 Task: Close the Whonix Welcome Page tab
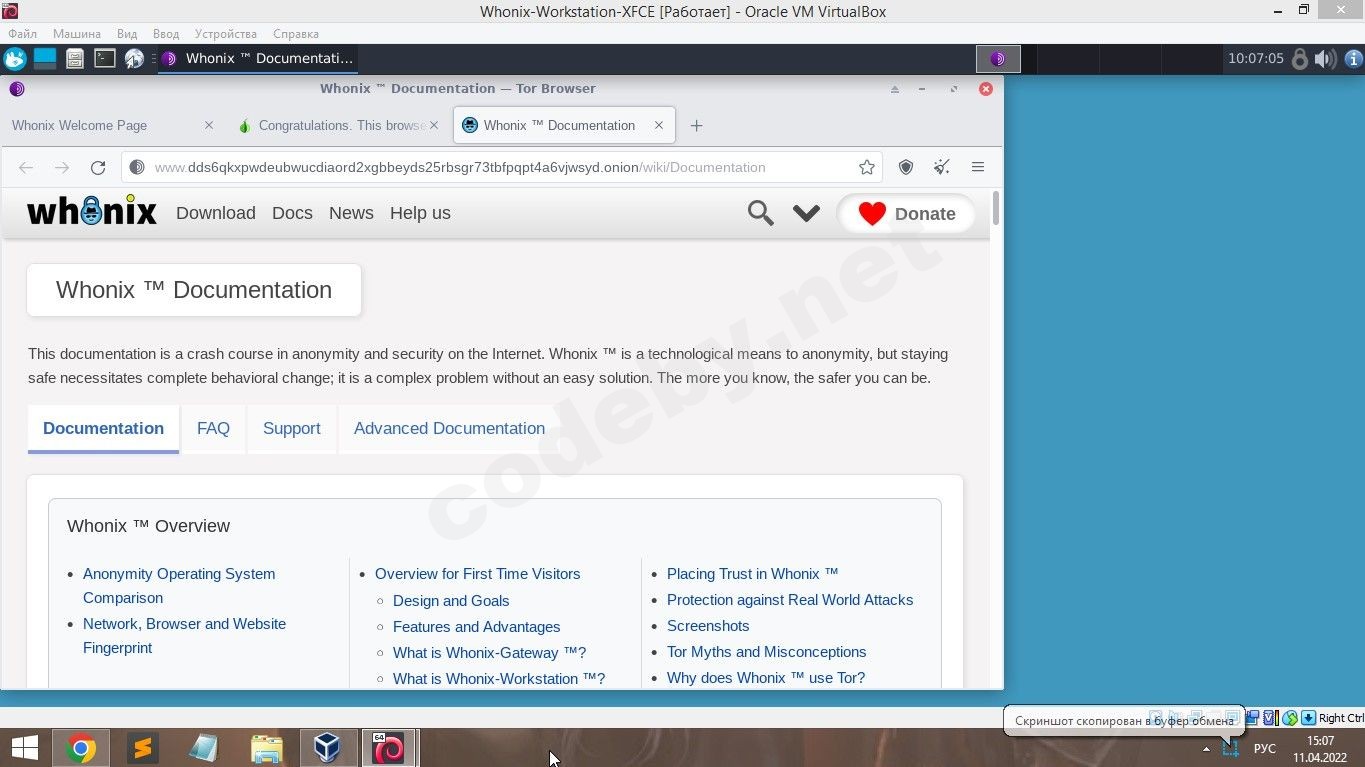(x=209, y=126)
